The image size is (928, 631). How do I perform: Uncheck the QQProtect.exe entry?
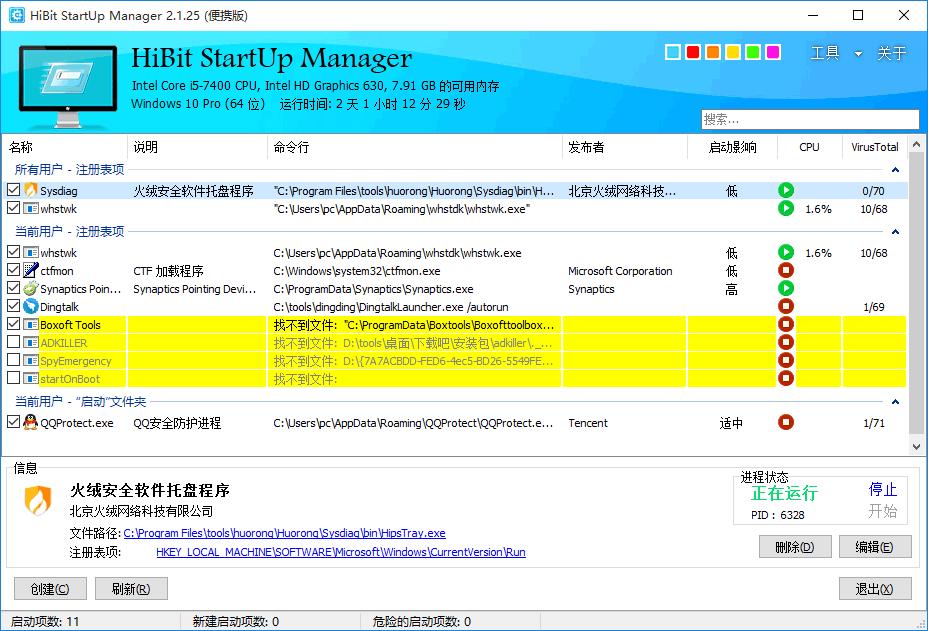14,422
